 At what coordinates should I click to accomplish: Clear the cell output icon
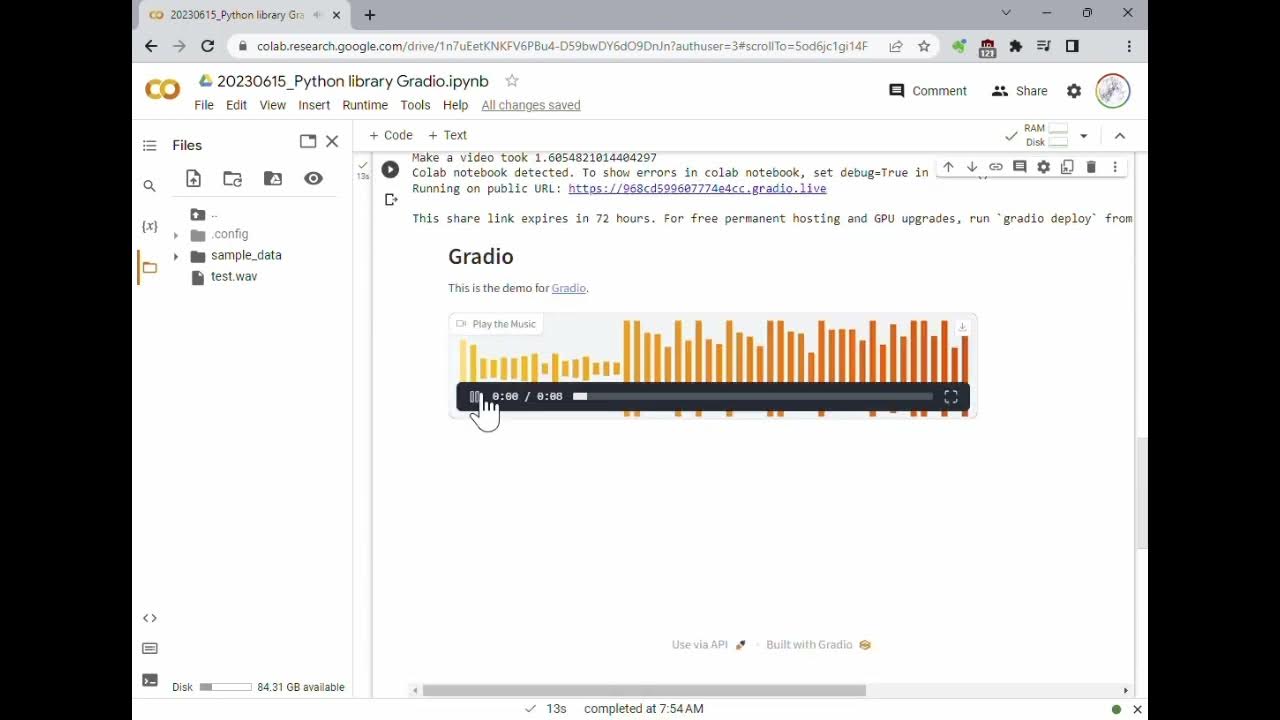(391, 200)
